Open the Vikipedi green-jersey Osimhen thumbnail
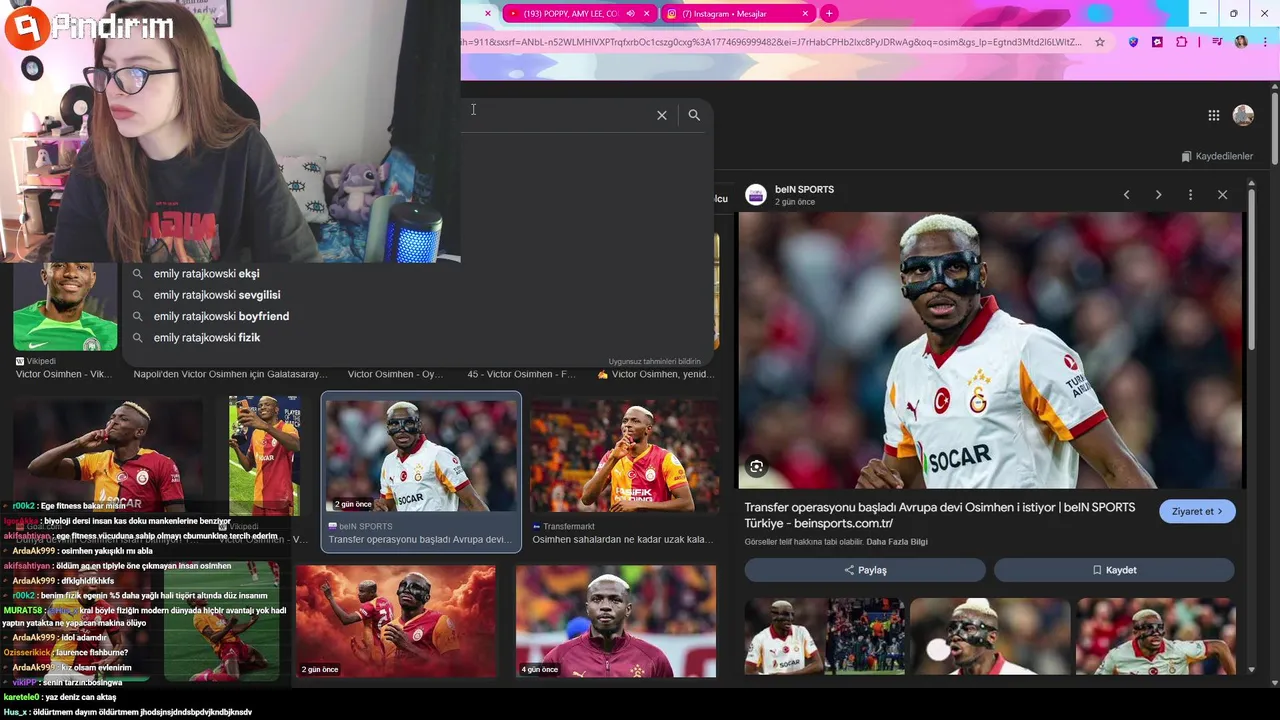1280x720 pixels. click(65, 306)
